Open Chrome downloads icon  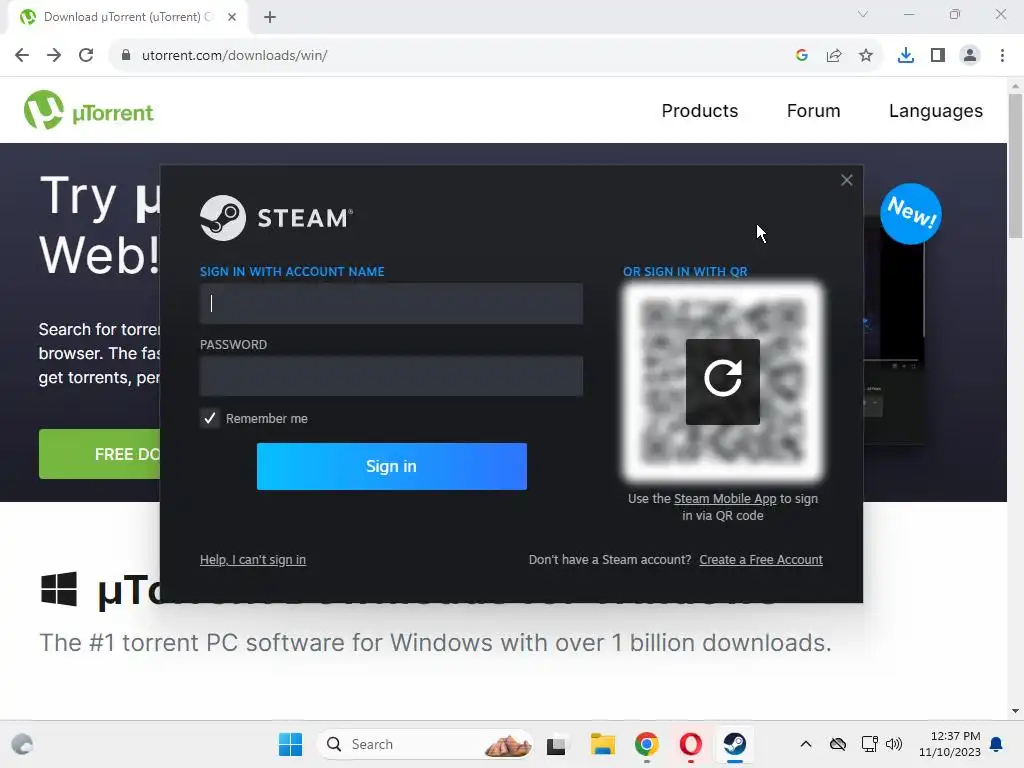[x=906, y=56]
